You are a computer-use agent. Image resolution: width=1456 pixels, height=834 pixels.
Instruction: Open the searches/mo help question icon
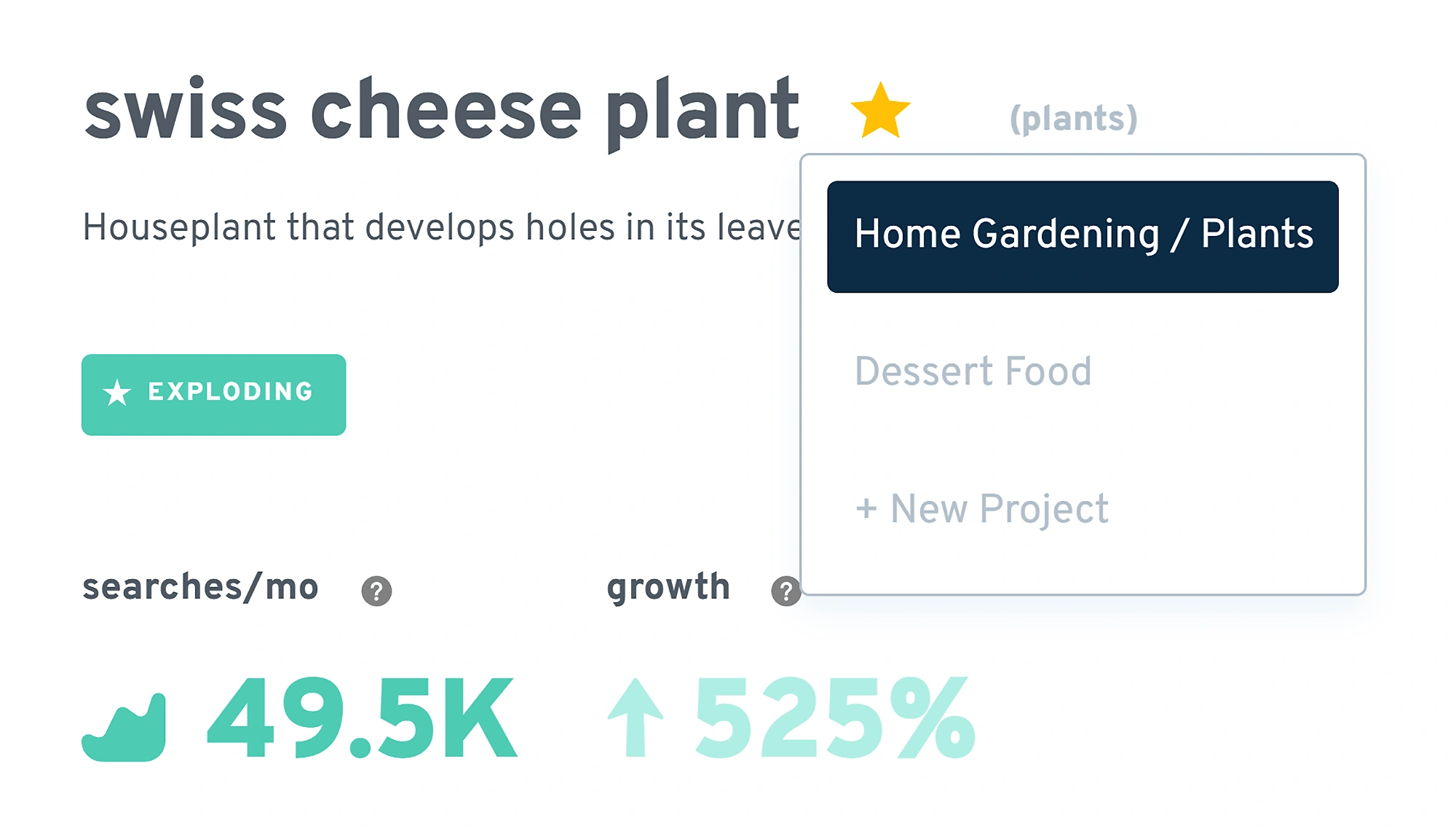point(376,591)
